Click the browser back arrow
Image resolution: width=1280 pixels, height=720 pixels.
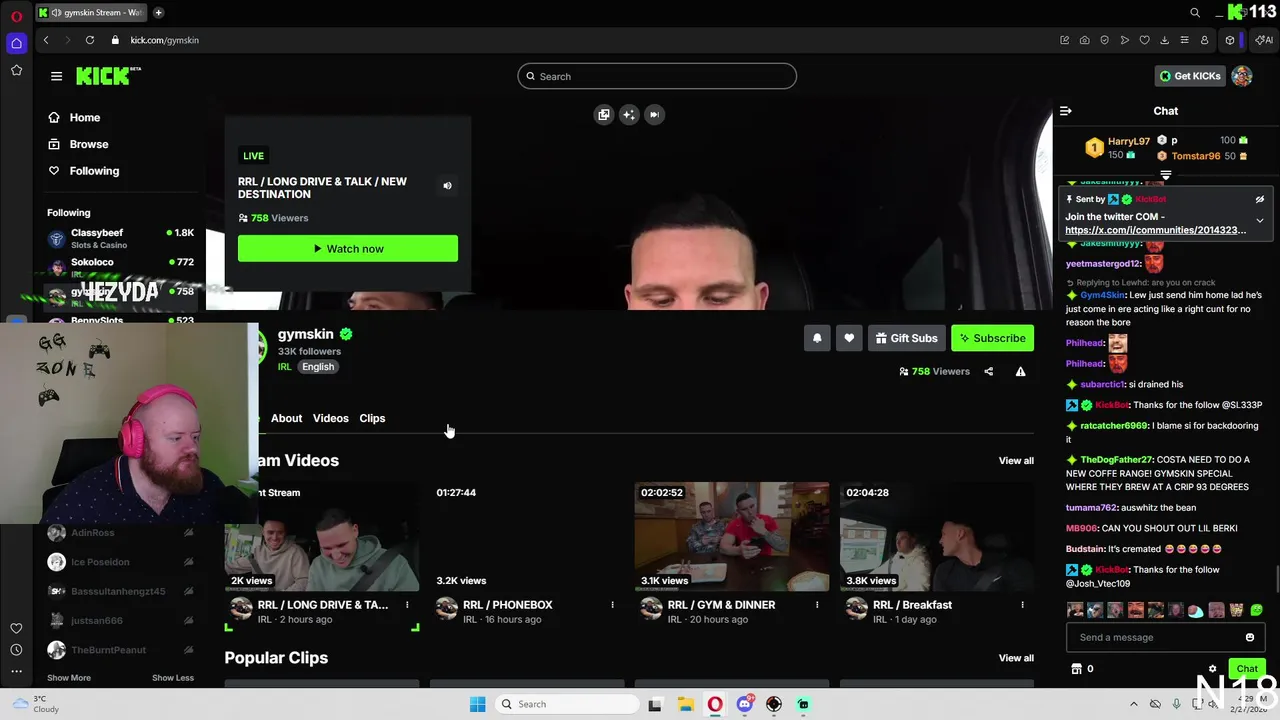click(x=46, y=40)
